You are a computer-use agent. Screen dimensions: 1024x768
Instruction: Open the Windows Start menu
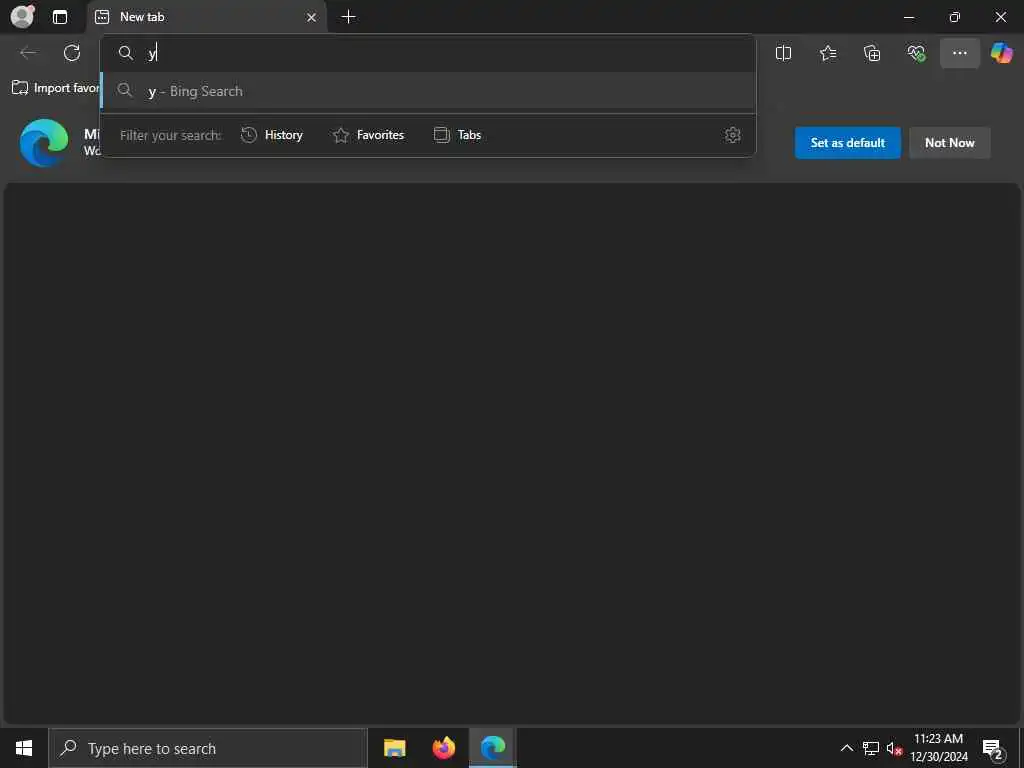click(24, 748)
